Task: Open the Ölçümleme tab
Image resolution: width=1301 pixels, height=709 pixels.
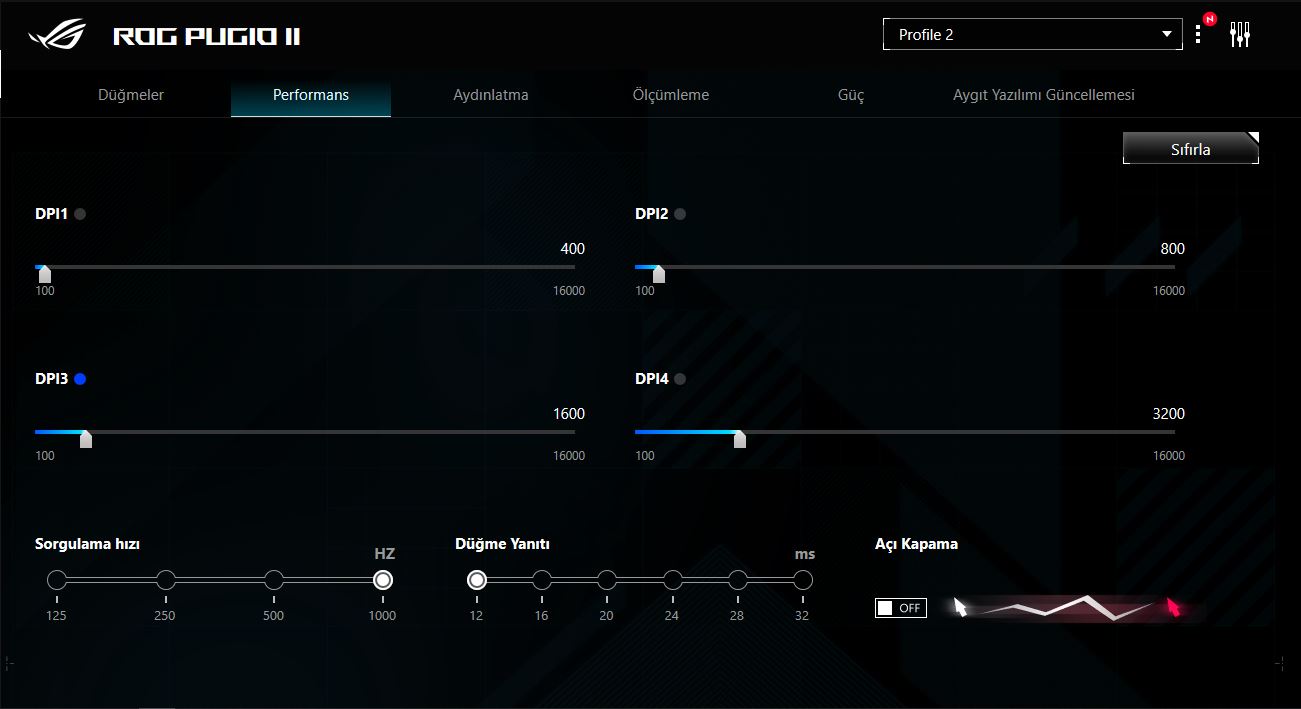Action: click(x=671, y=95)
